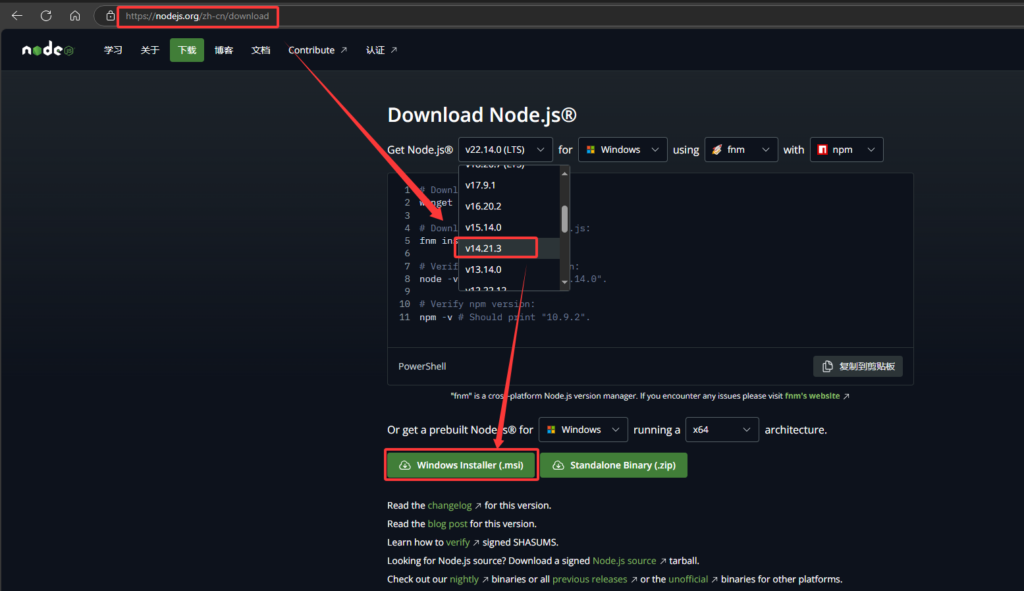Choose v14.21.3 from version list
The image size is (1024, 591).
pyautogui.click(x=509, y=248)
